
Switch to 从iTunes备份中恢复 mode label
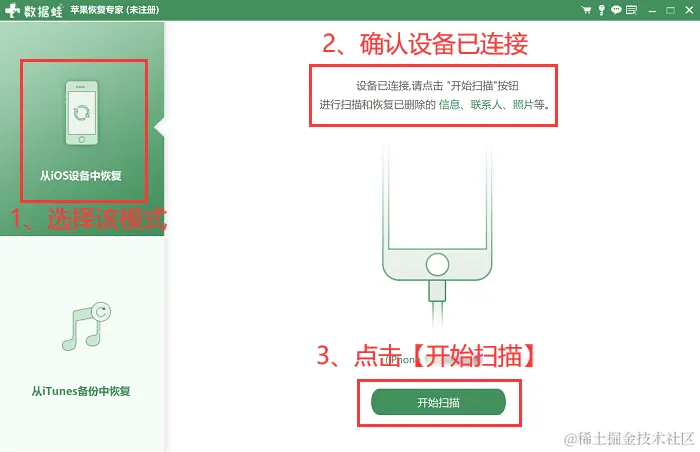81,391
